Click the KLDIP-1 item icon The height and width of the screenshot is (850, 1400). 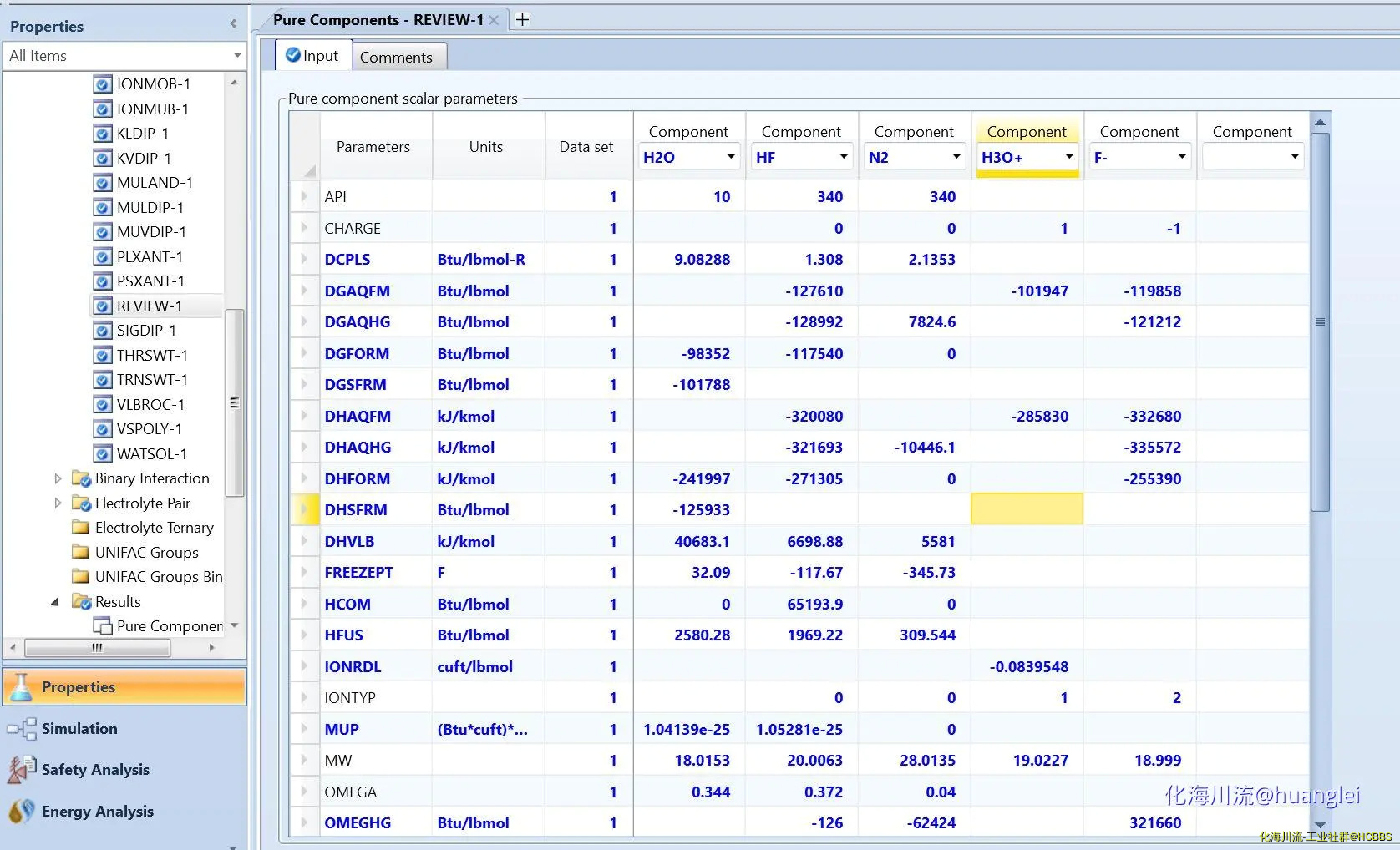(102, 134)
